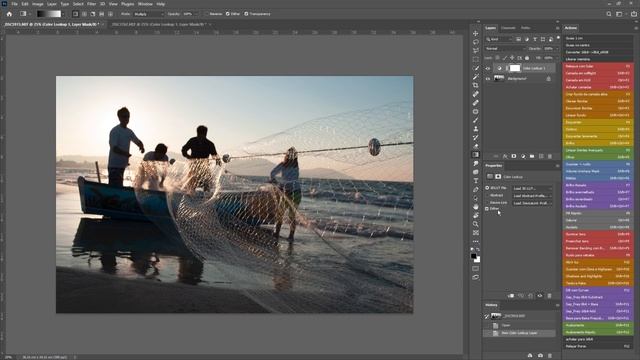Add layer style fx icon in Layers panel
Screen dimensions: 640x360
[x=505, y=156]
